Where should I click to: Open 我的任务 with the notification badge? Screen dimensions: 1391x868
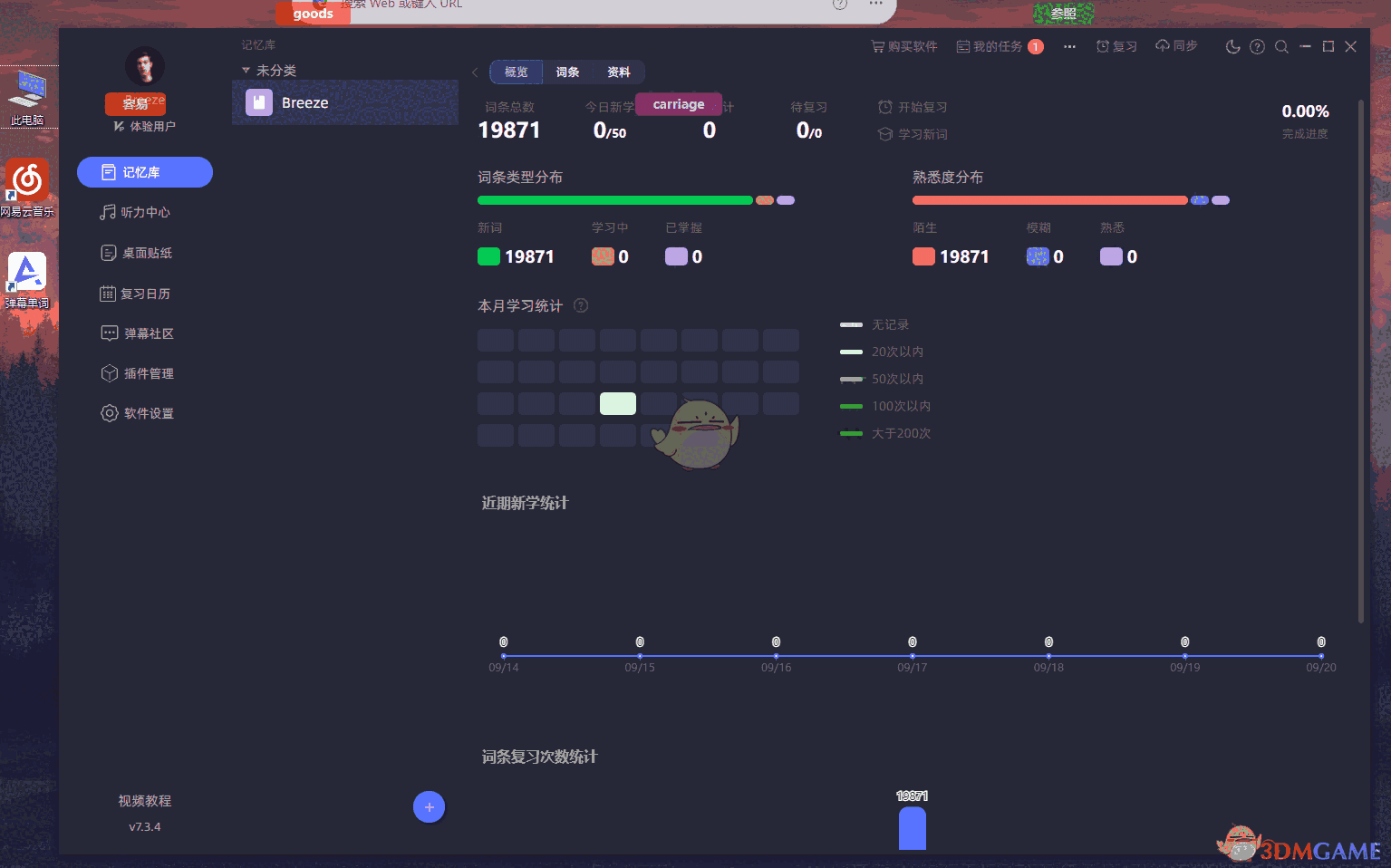click(x=1000, y=45)
